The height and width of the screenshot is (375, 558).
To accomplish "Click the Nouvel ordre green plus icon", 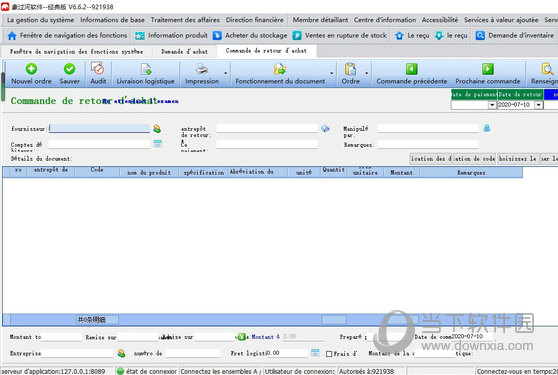I will (31, 69).
